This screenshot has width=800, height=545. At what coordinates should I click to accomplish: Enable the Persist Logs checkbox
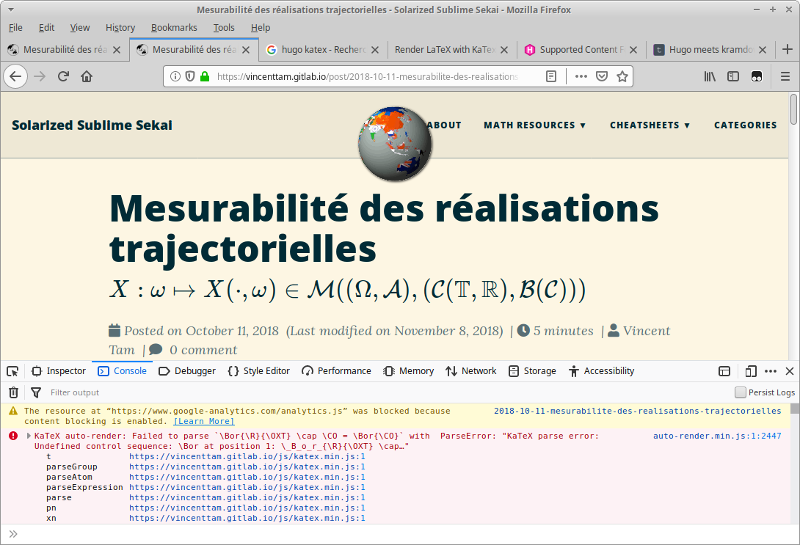(x=740, y=393)
